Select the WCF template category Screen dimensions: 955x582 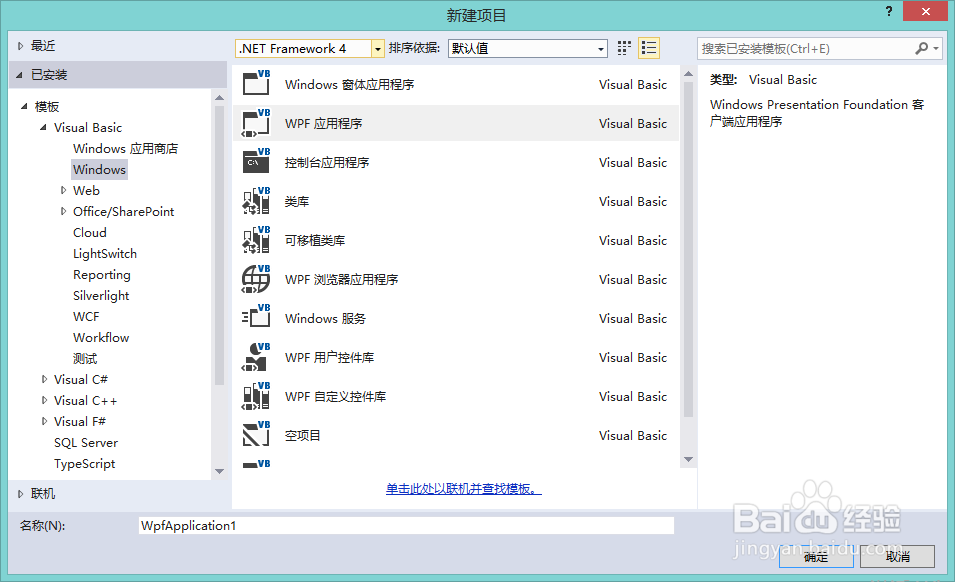point(86,317)
